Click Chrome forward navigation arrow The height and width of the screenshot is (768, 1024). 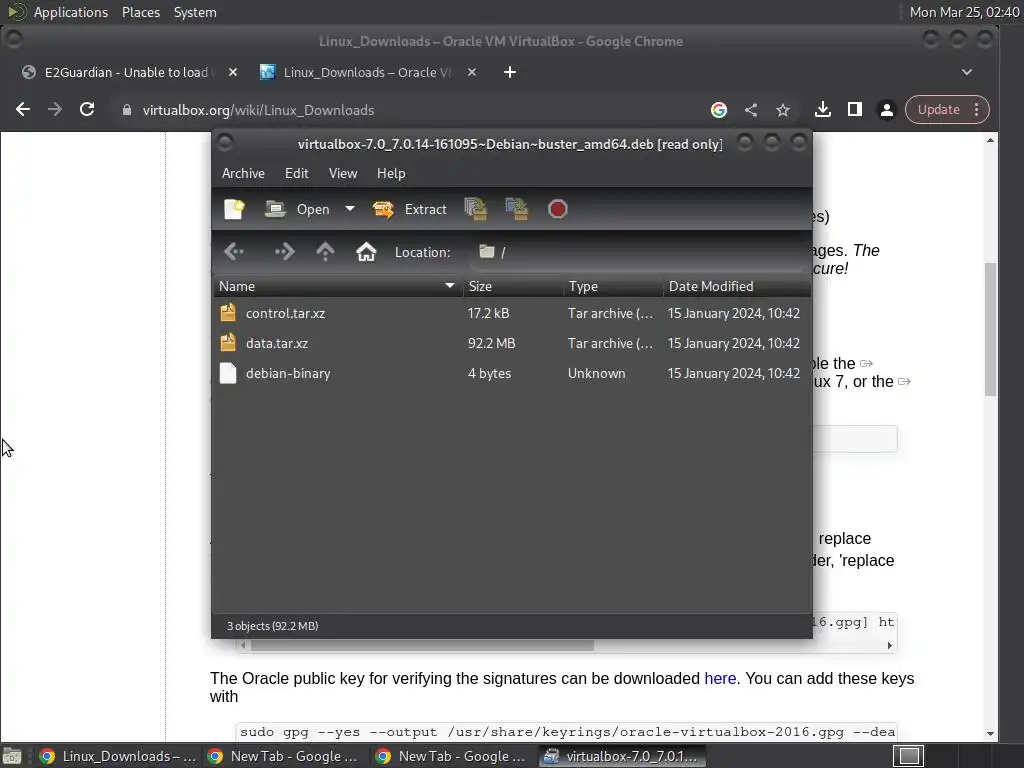pos(55,110)
